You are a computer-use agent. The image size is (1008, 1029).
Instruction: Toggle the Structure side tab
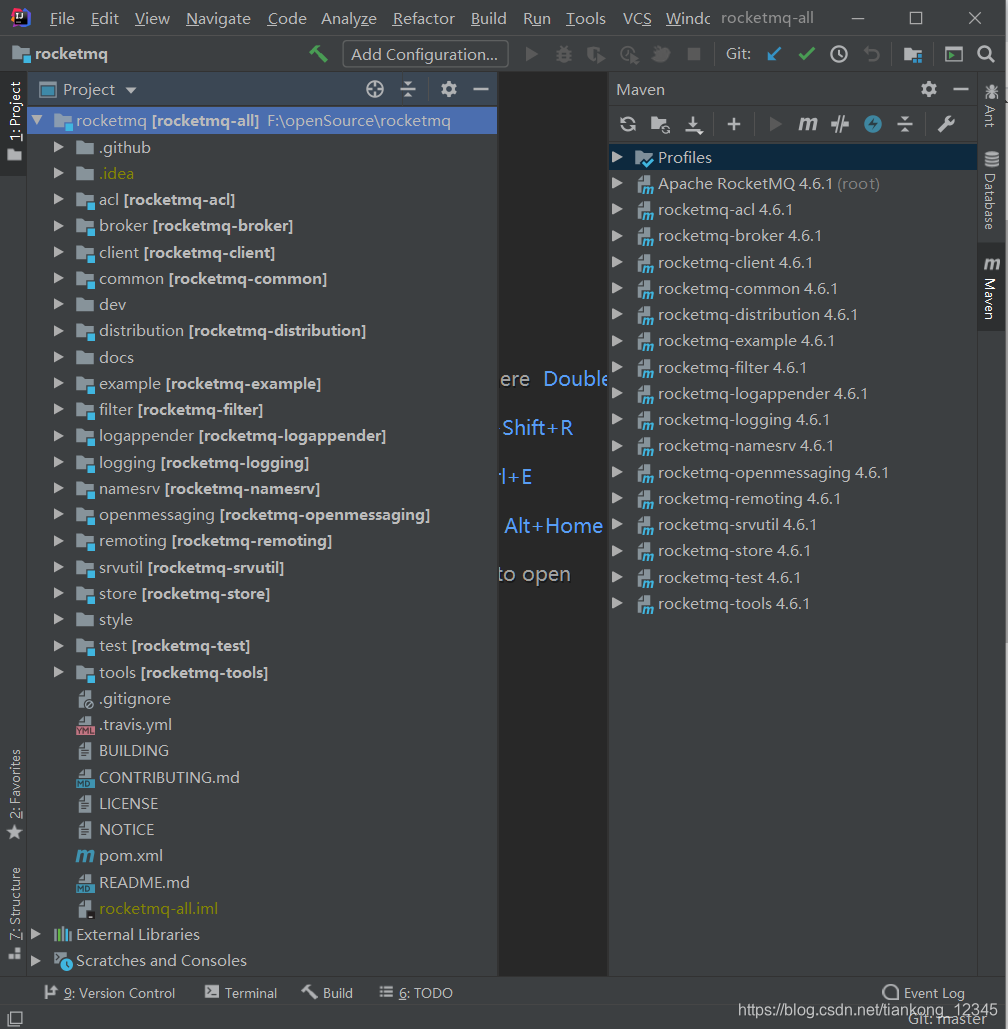click(14, 913)
